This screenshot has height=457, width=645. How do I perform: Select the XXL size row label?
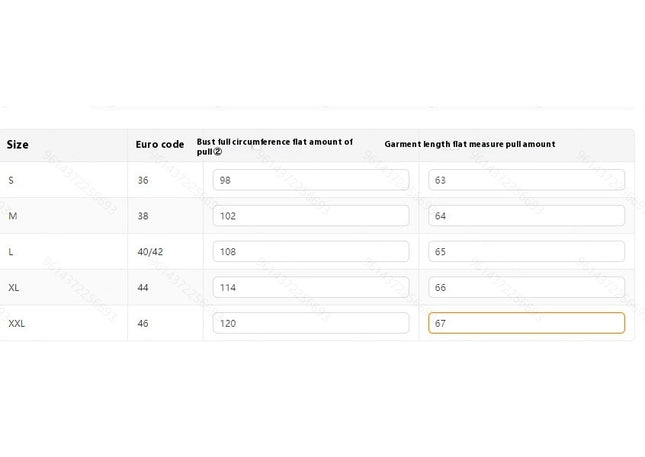[16, 323]
